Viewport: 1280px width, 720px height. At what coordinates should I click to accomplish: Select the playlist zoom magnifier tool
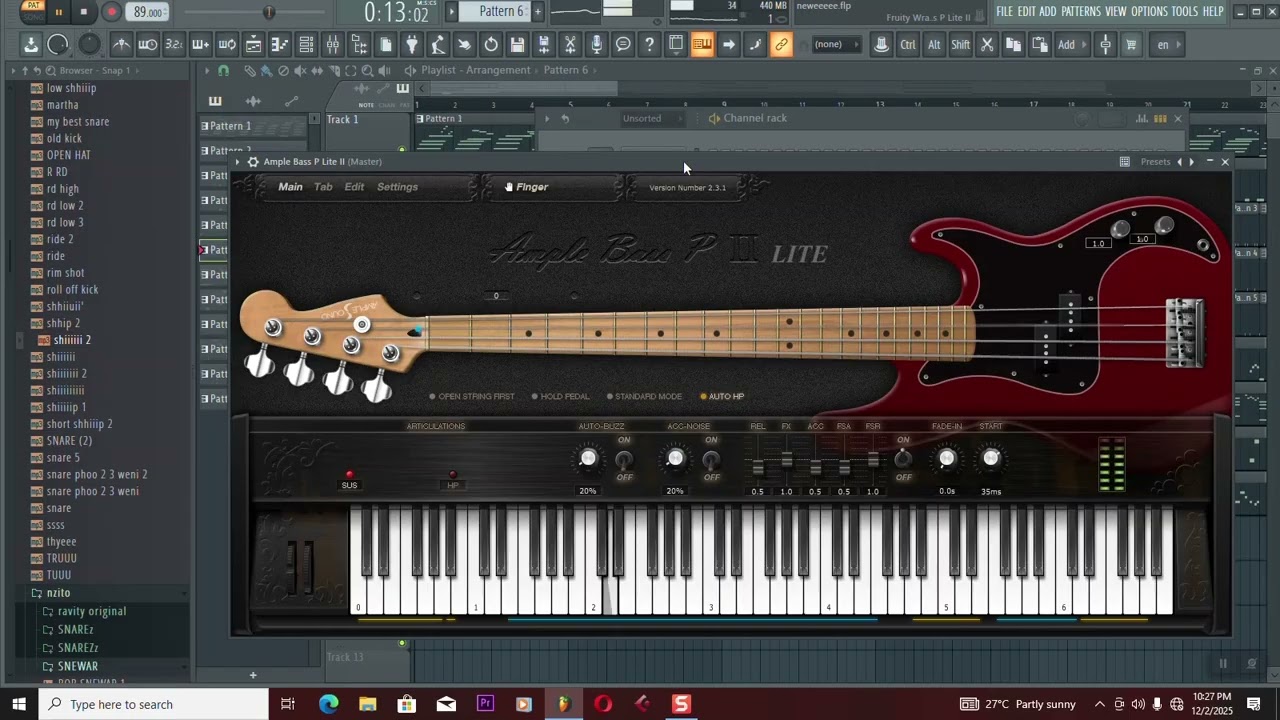point(367,70)
